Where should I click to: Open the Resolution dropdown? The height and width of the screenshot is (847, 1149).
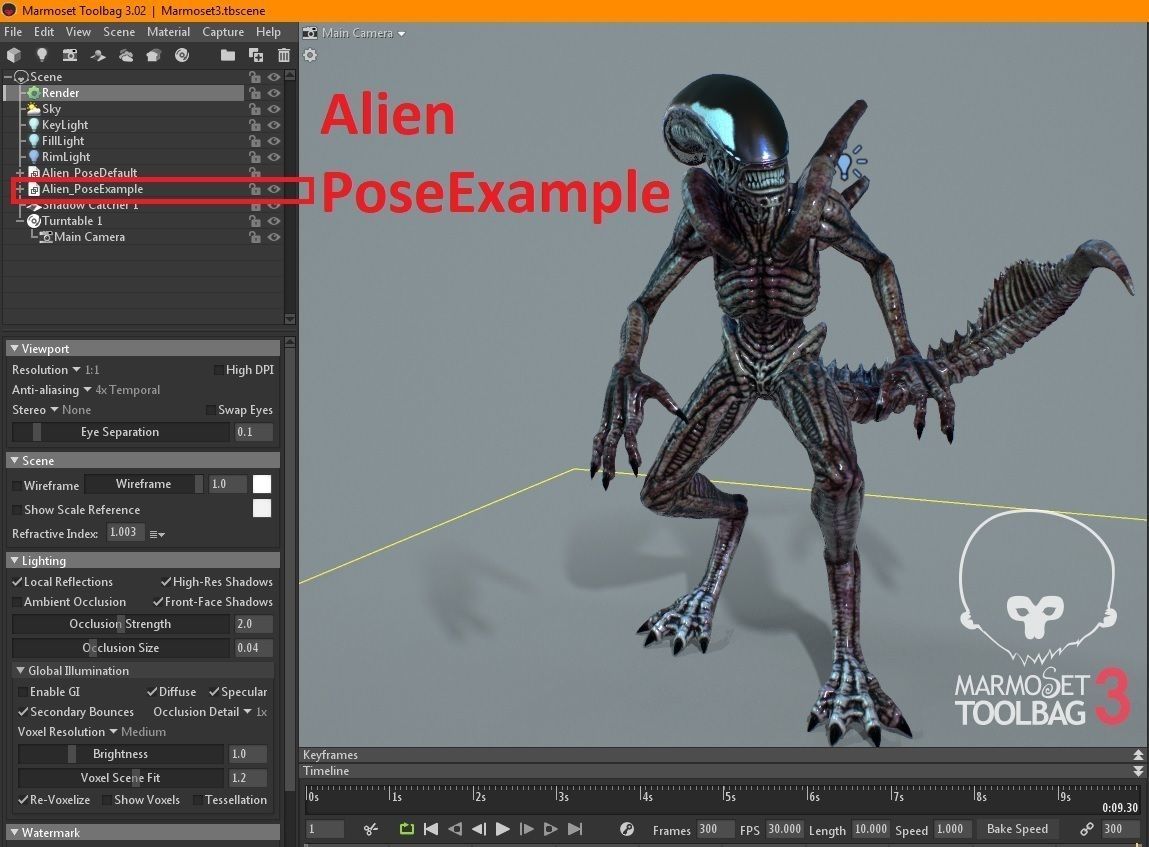pos(76,369)
